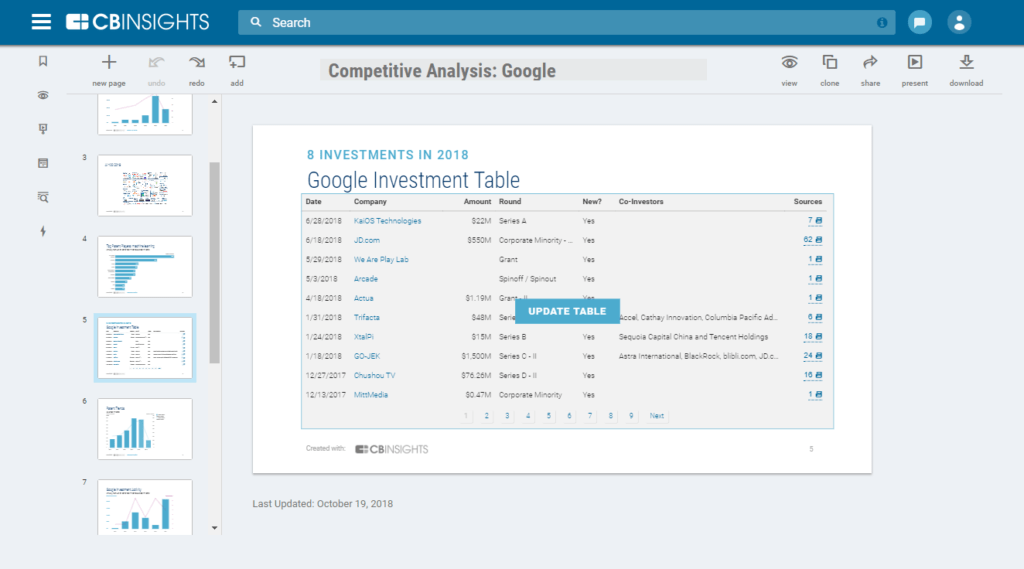Click the add element button
Viewport: 1024px width, 569px height.
click(237, 70)
